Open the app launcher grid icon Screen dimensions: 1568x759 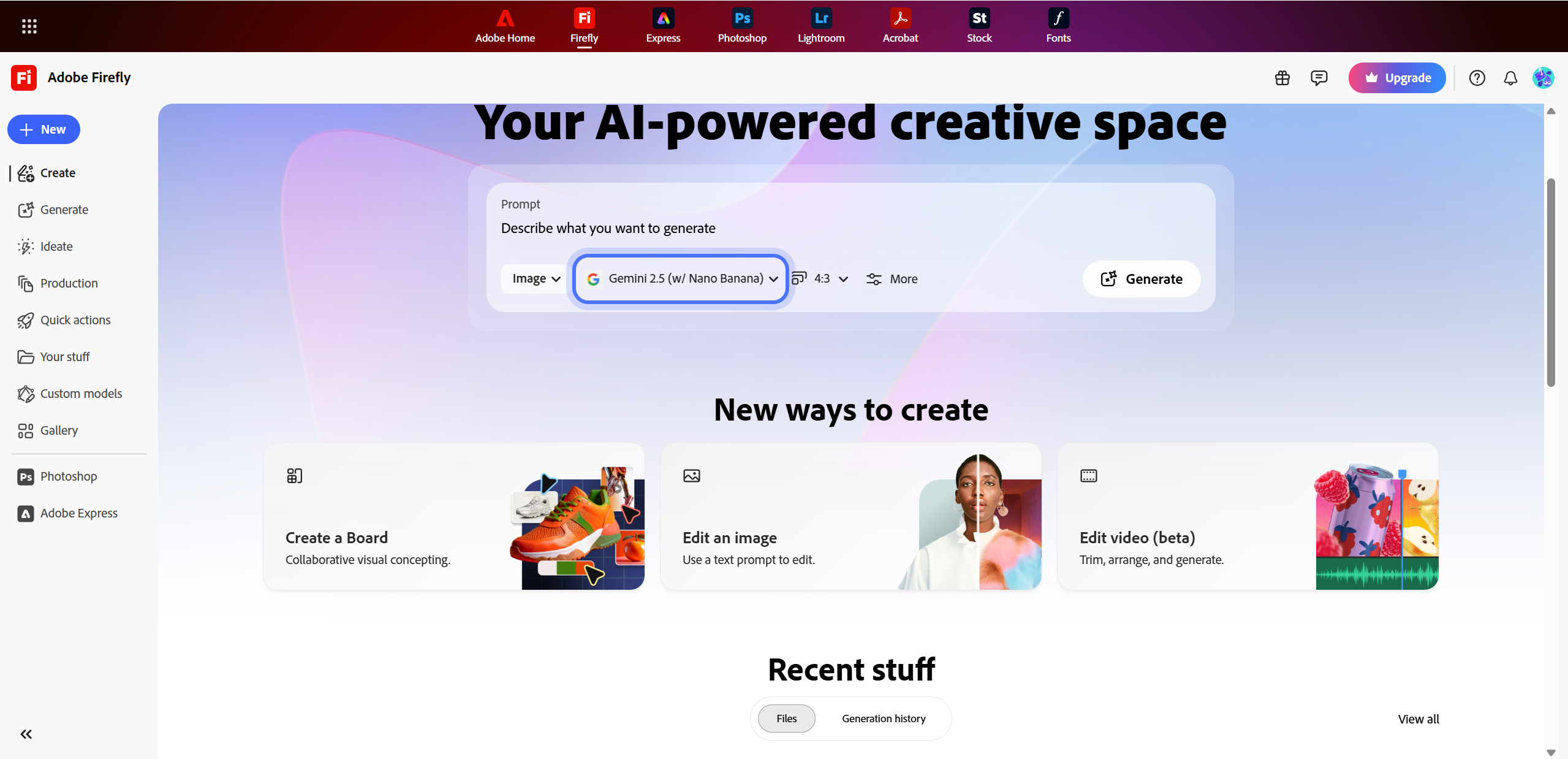[29, 26]
